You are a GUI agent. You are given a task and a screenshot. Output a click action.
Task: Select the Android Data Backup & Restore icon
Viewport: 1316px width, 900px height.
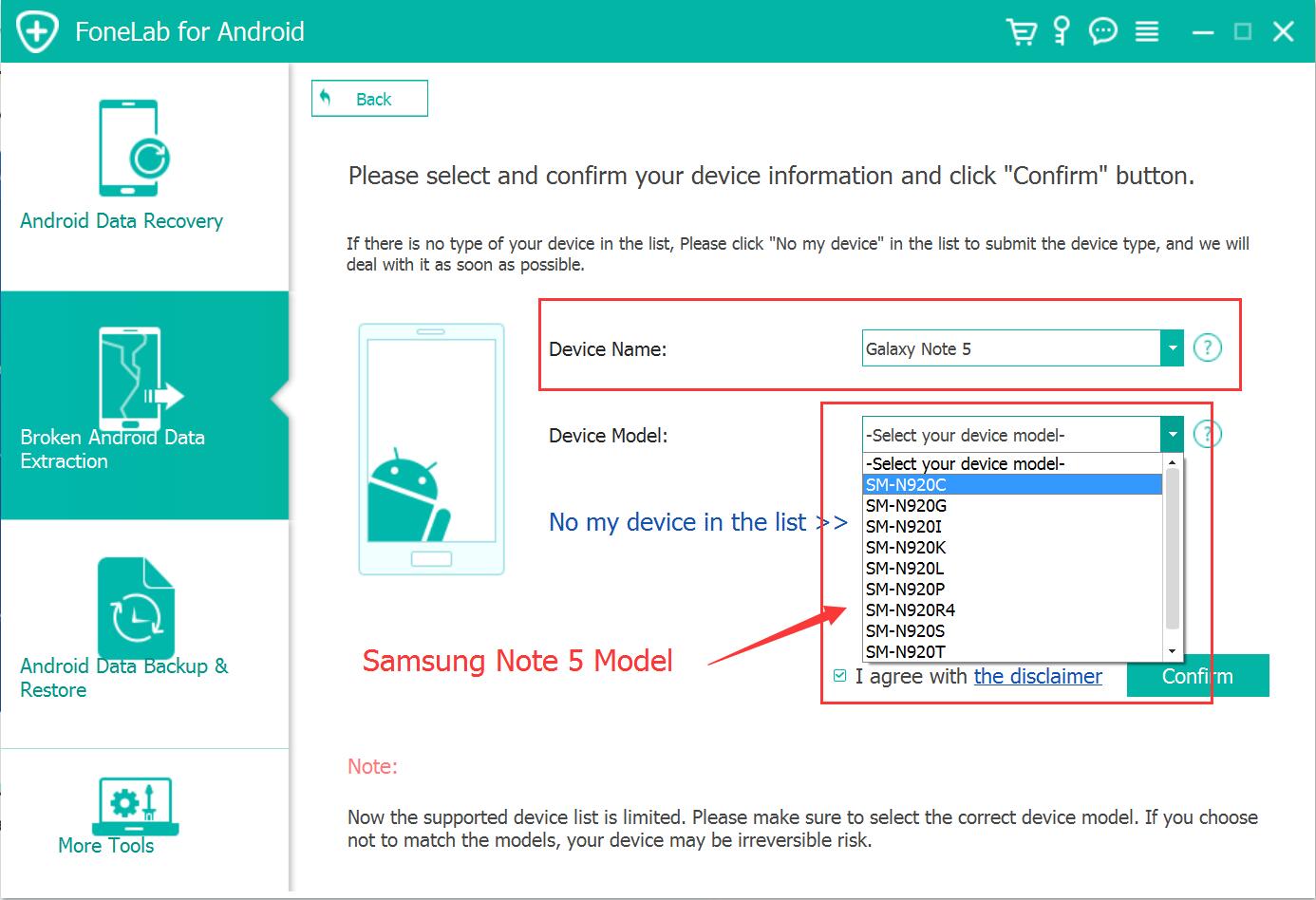tap(136, 609)
